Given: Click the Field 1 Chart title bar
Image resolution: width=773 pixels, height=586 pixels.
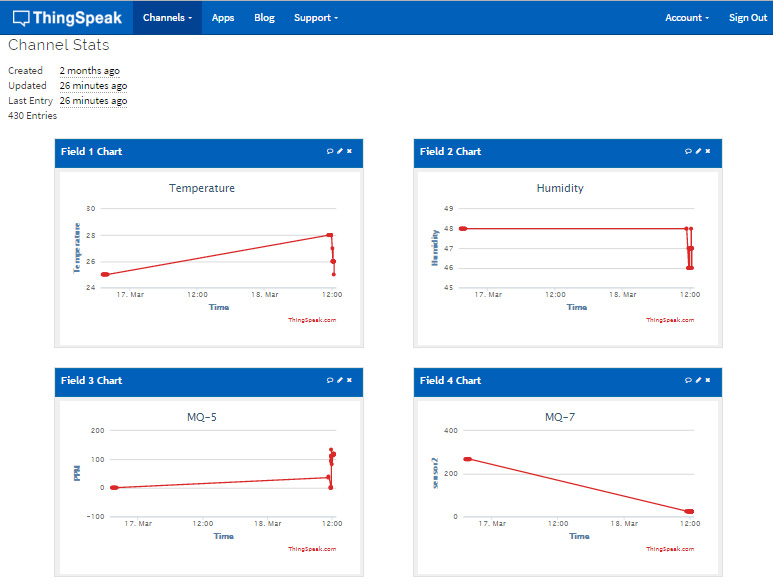Looking at the screenshot, I should (209, 153).
